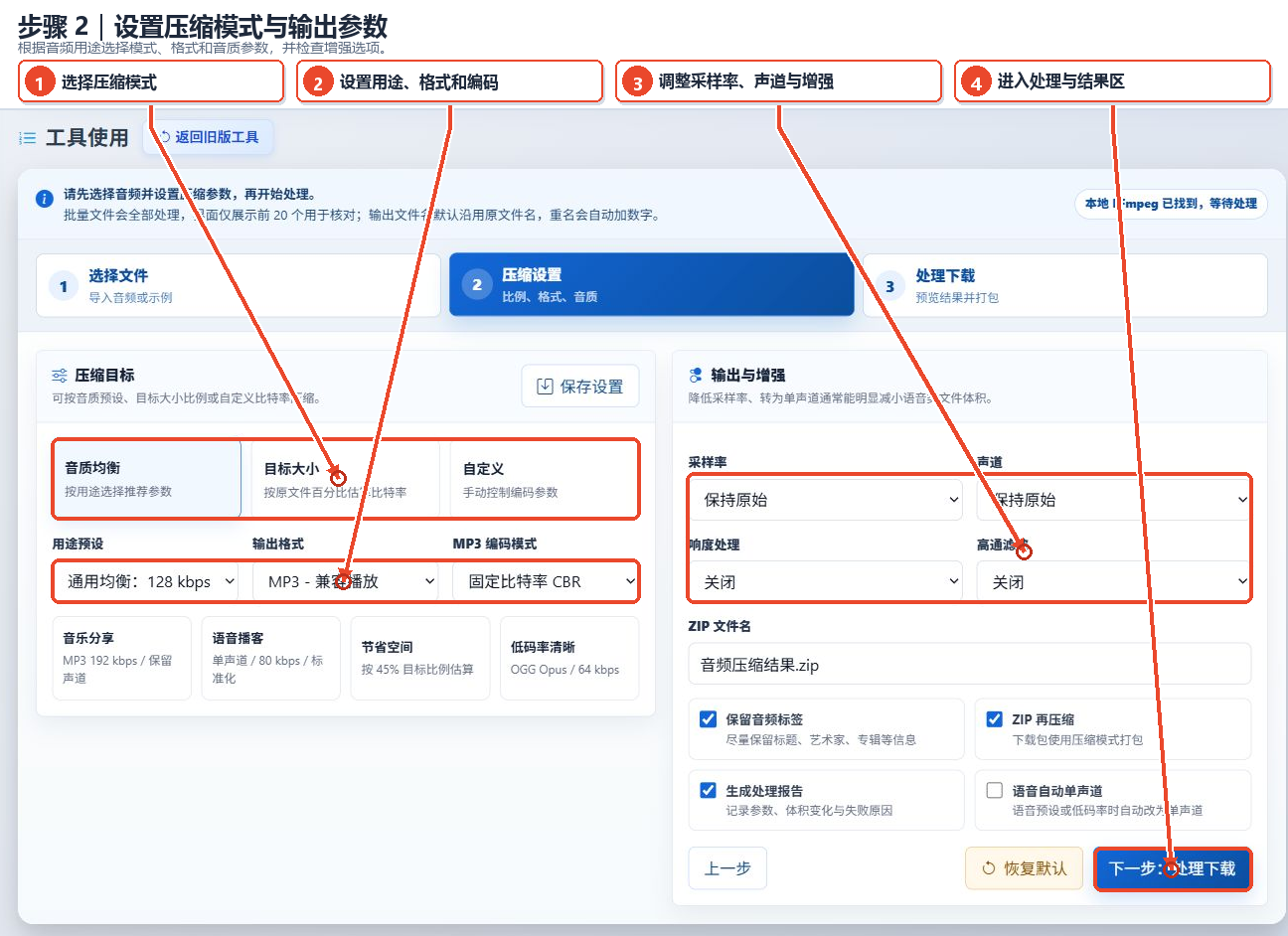Click 恢复默认 button
Image resolution: width=1288 pixels, height=936 pixels.
[x=1024, y=868]
